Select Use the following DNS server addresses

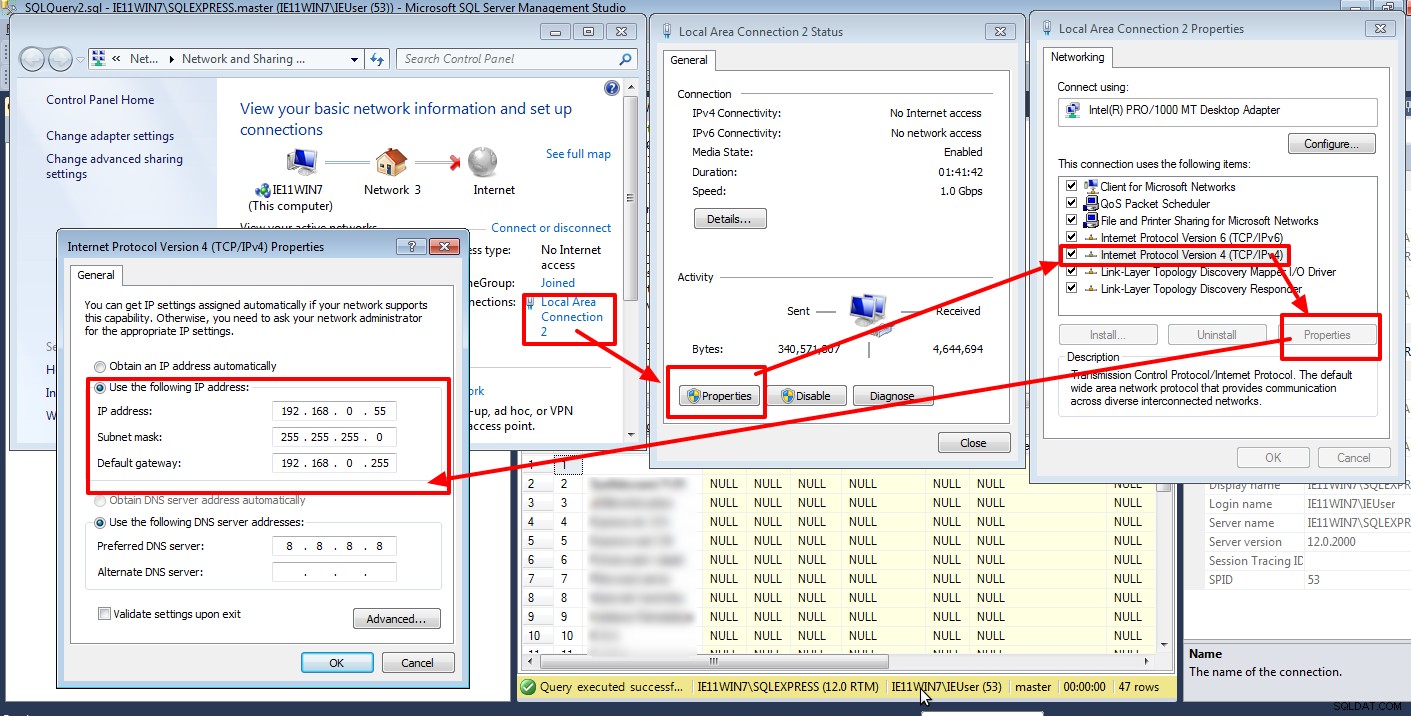click(100, 522)
